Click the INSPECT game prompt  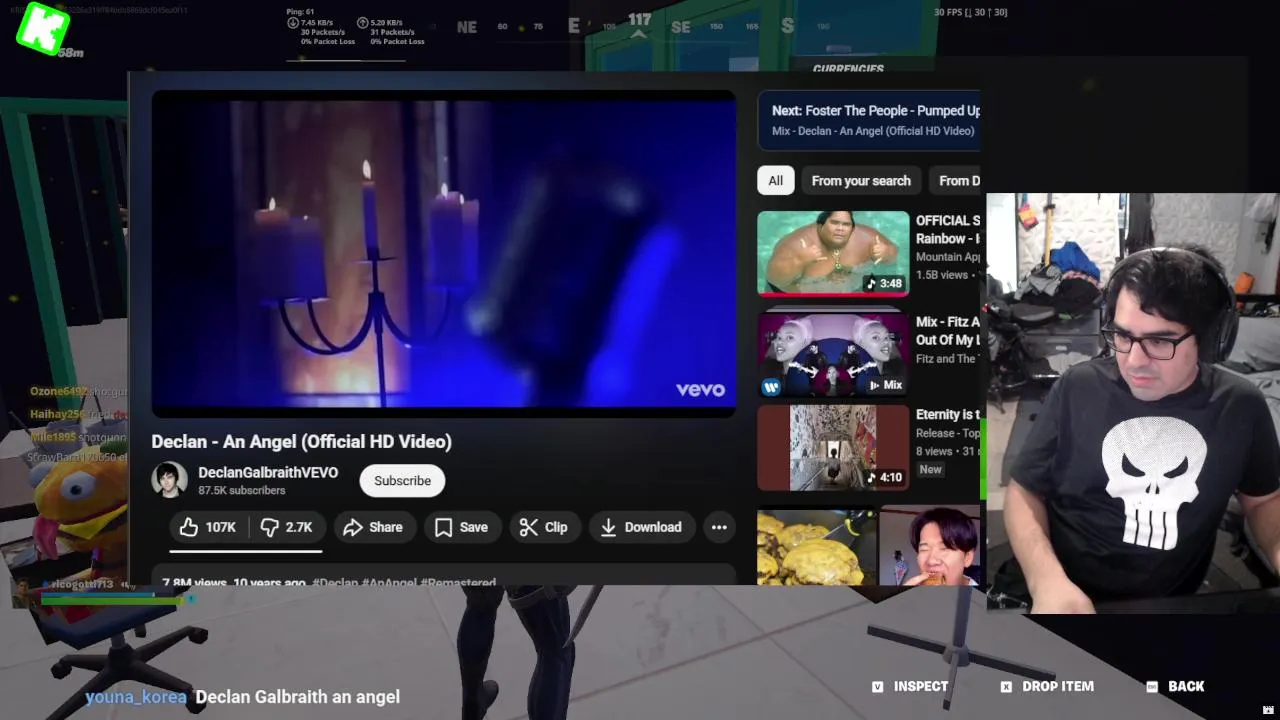[x=910, y=686]
